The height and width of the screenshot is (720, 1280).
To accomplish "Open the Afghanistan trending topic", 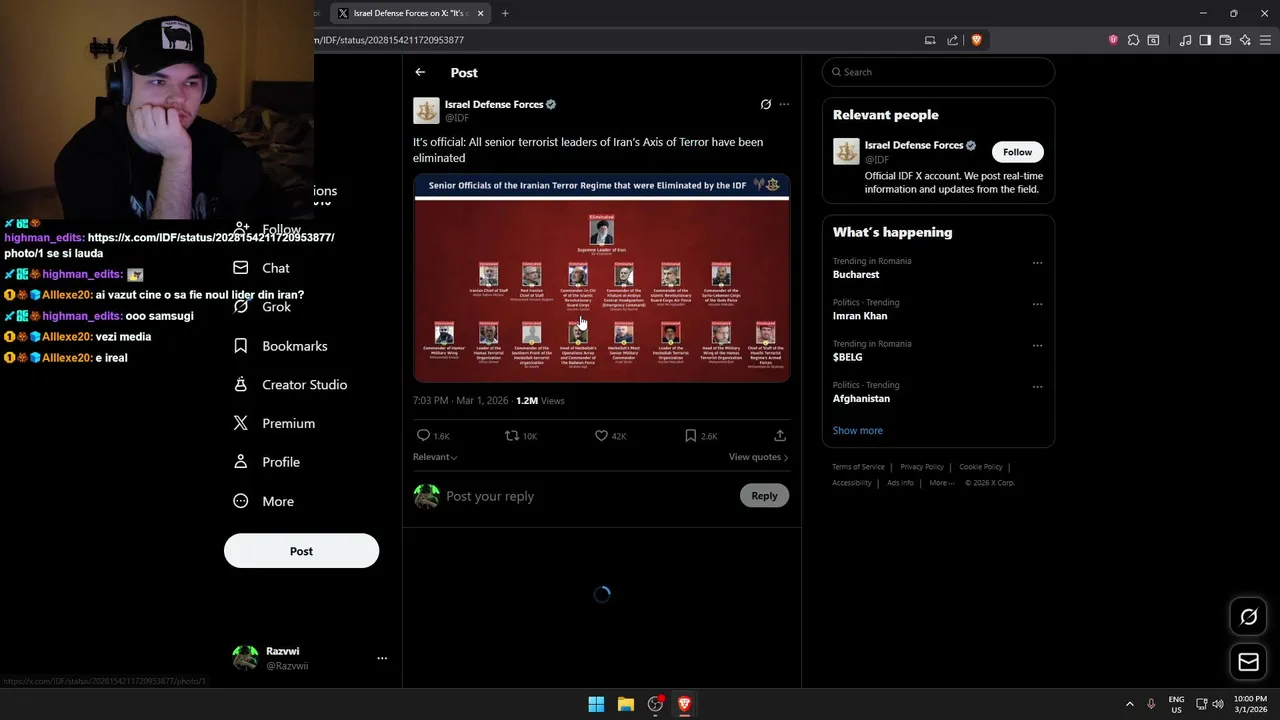I will click(861, 398).
